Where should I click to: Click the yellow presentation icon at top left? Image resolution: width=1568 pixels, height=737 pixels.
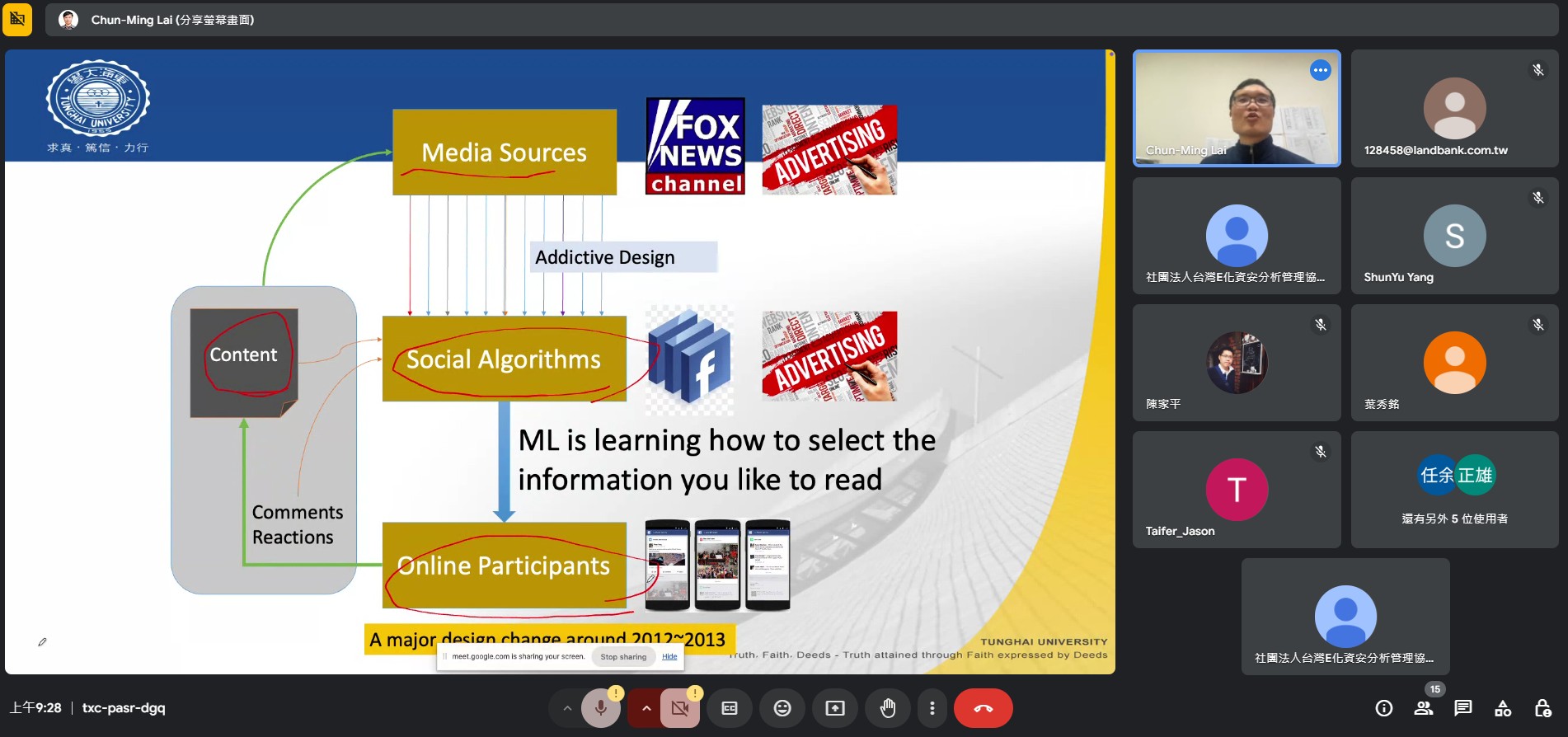tap(17, 19)
